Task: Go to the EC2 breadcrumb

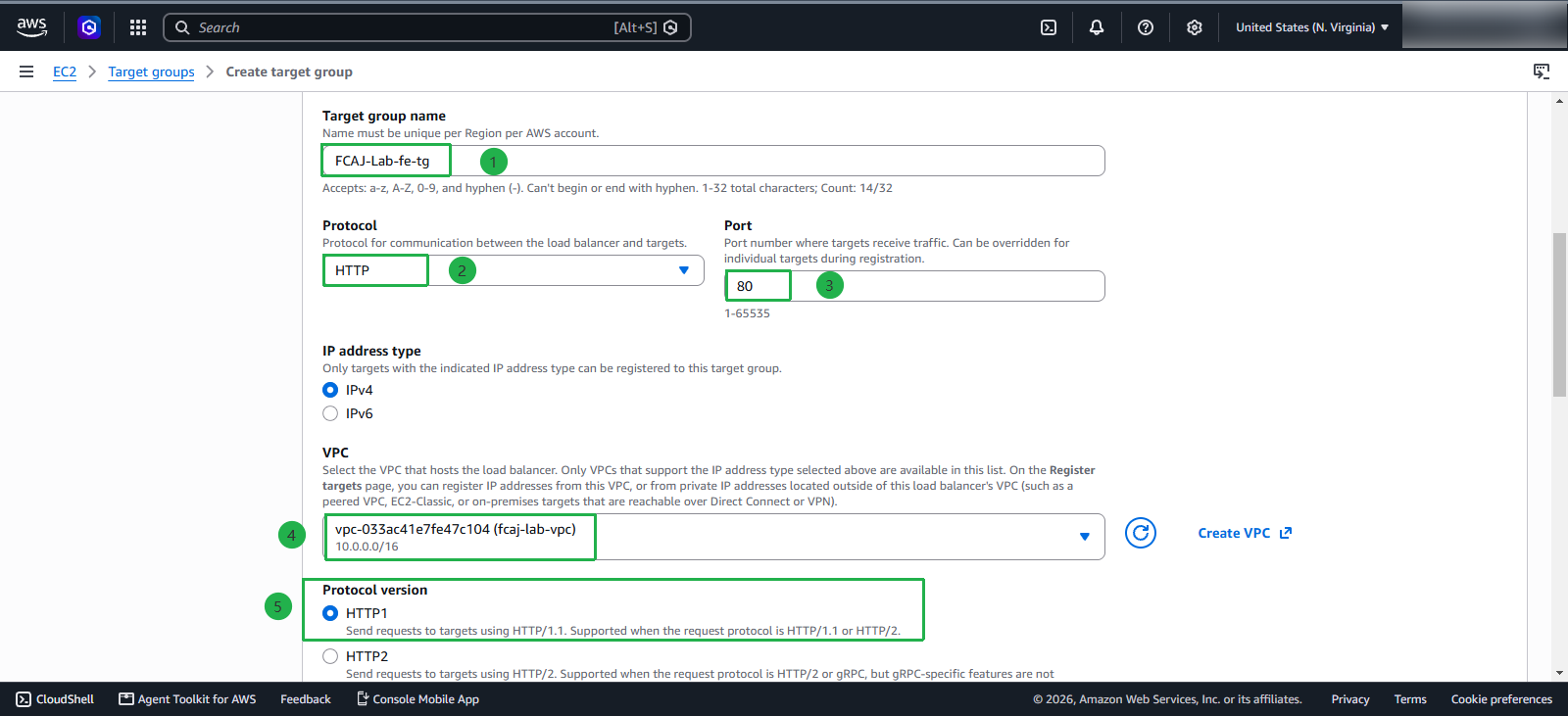Action: tap(65, 72)
